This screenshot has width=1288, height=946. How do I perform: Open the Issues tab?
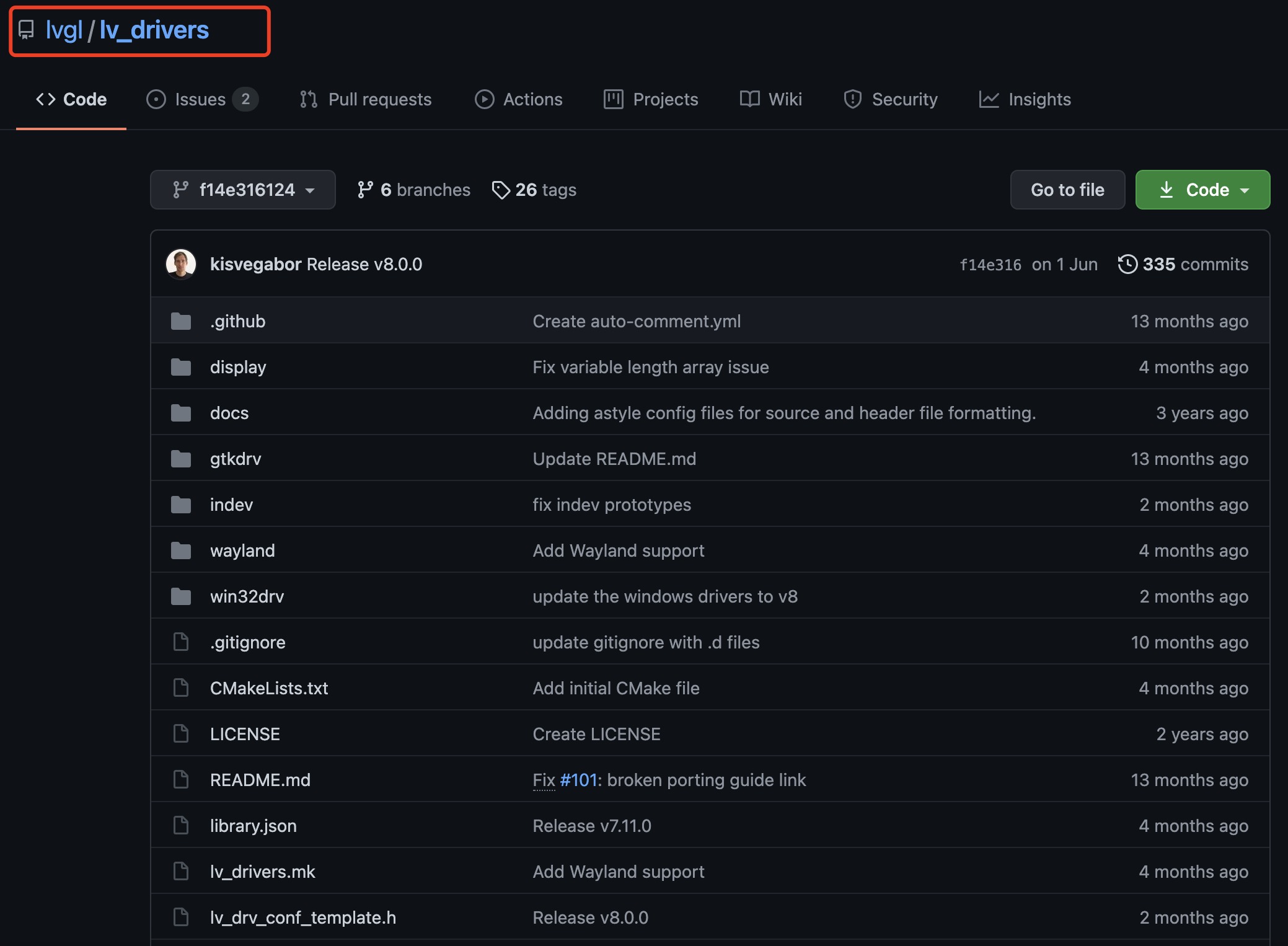[x=202, y=99]
